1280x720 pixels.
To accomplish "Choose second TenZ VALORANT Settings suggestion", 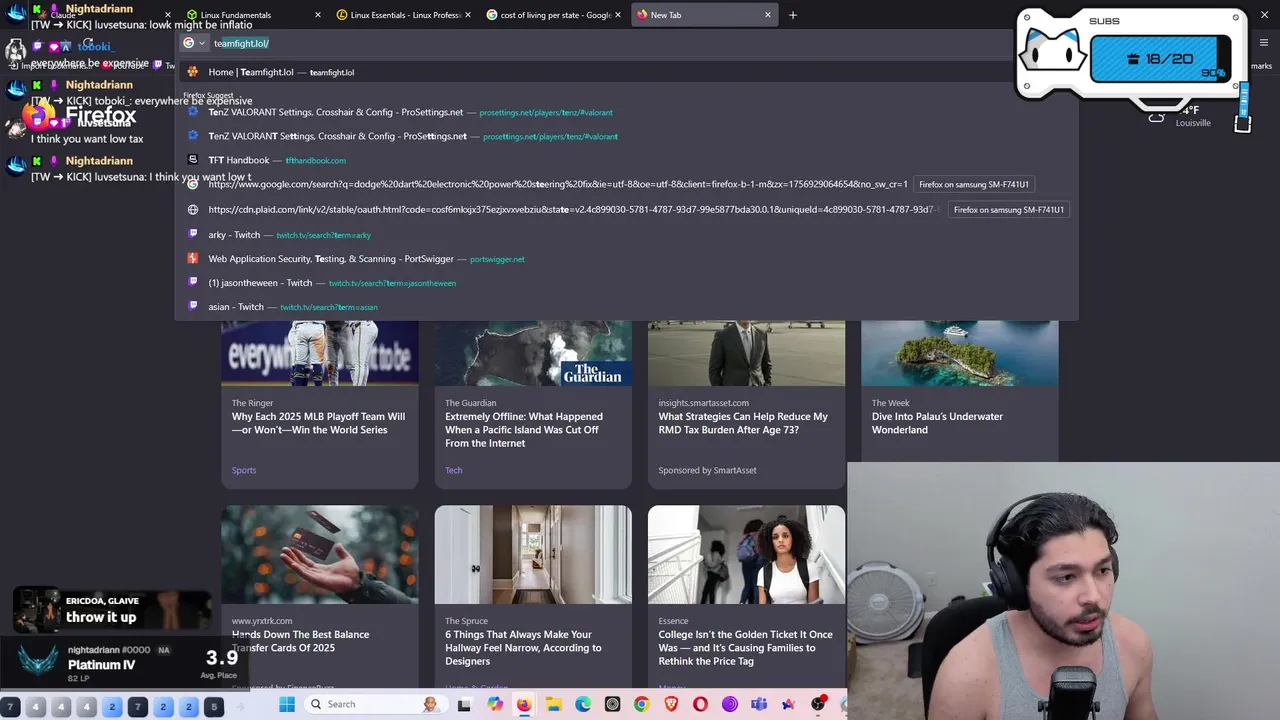I will click(x=626, y=136).
